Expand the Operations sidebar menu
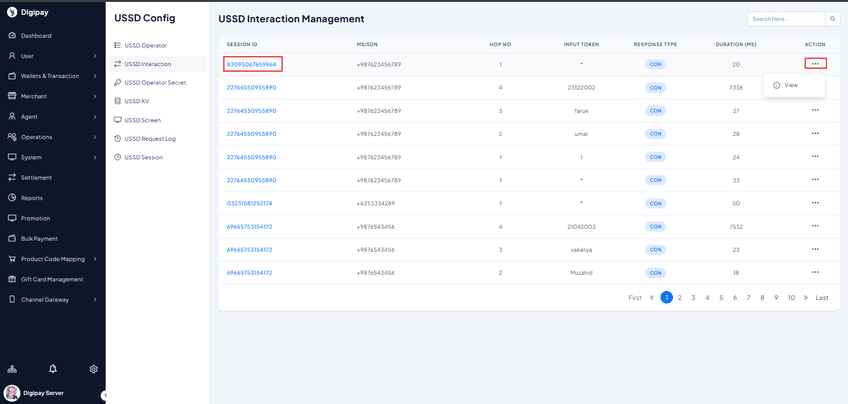The image size is (848, 404). pos(52,137)
